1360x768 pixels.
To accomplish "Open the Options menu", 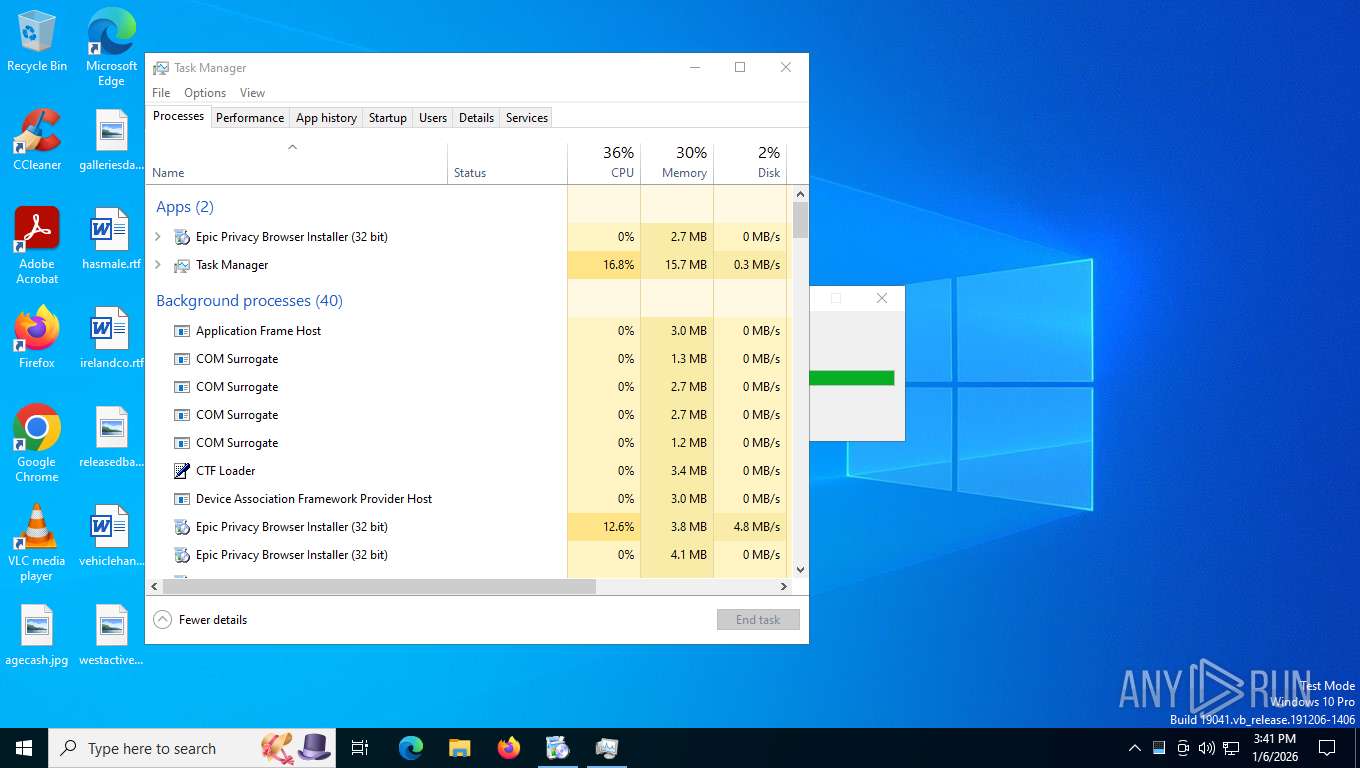I will point(205,93).
